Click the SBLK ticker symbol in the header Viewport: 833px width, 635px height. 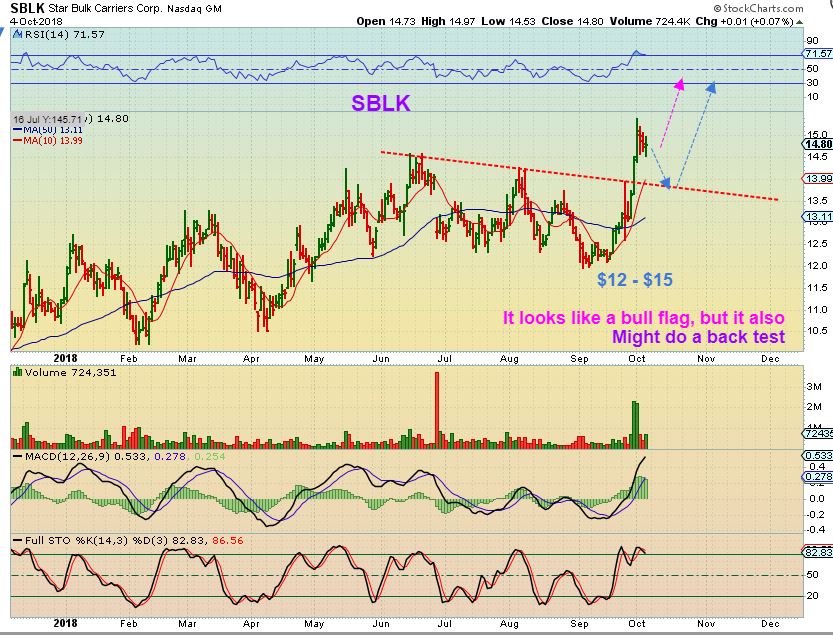point(27,9)
